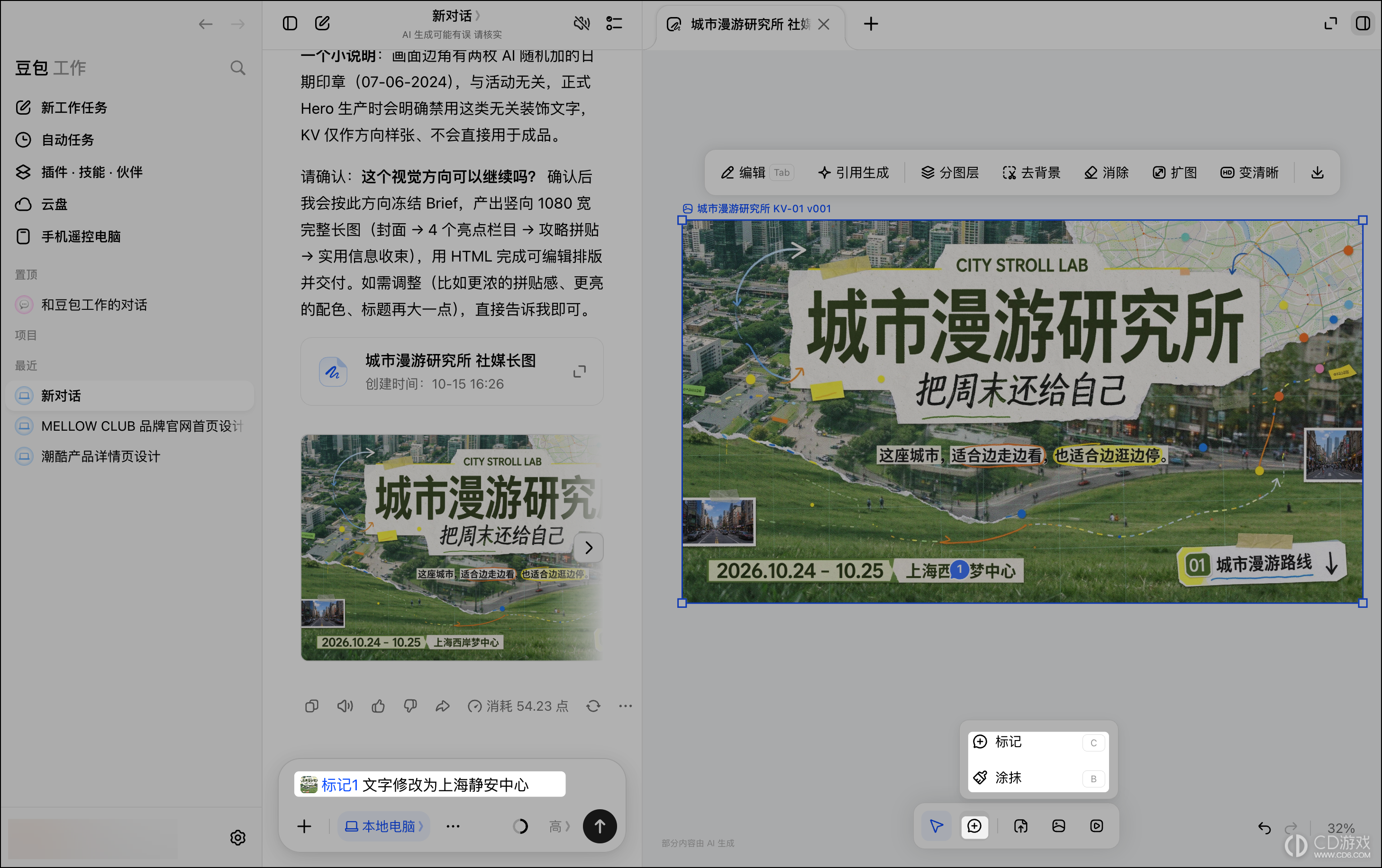The image size is (1382, 868).
Task: Open 云盘
Action: tap(131, 204)
